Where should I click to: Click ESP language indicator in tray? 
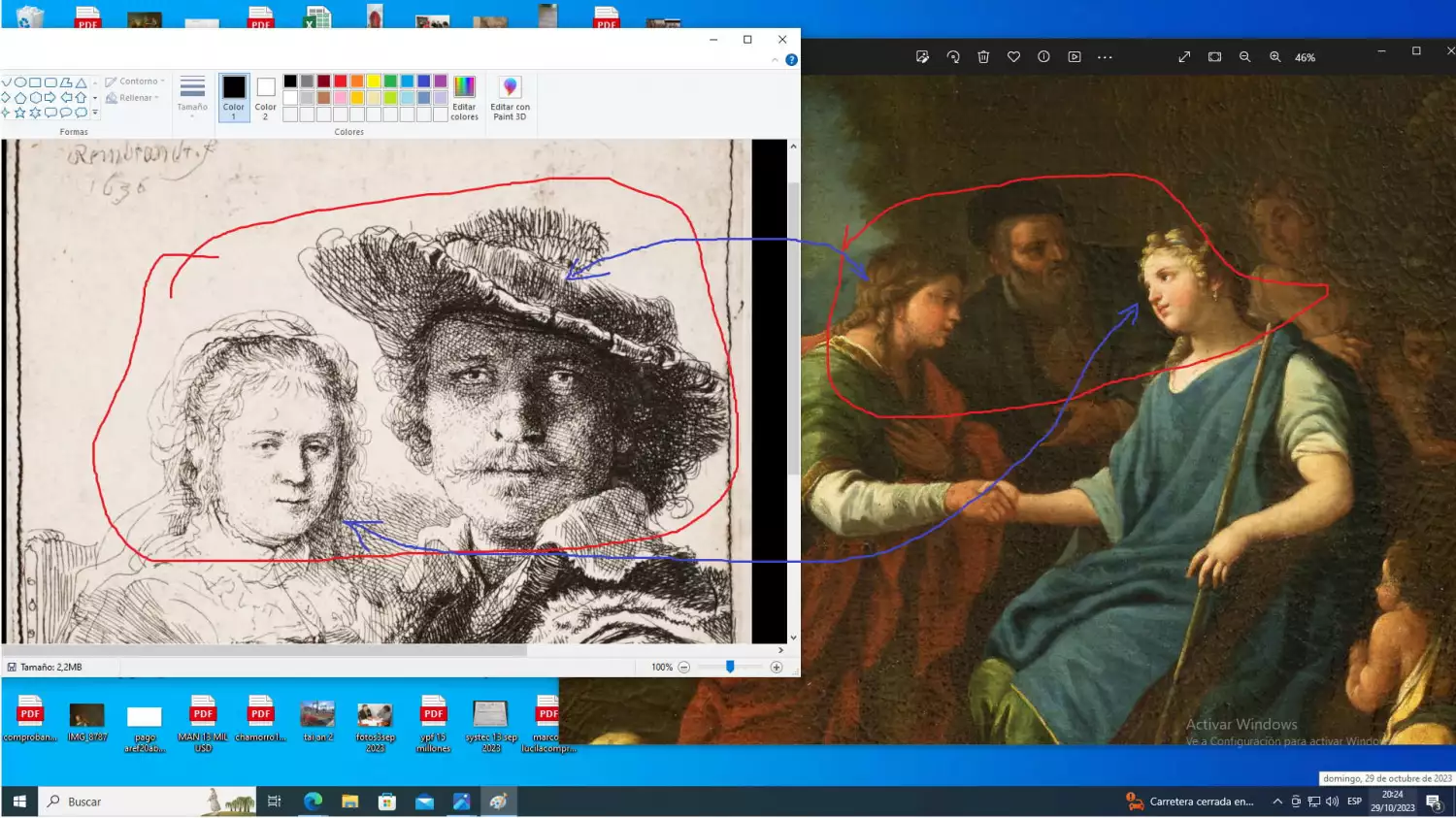(1354, 802)
